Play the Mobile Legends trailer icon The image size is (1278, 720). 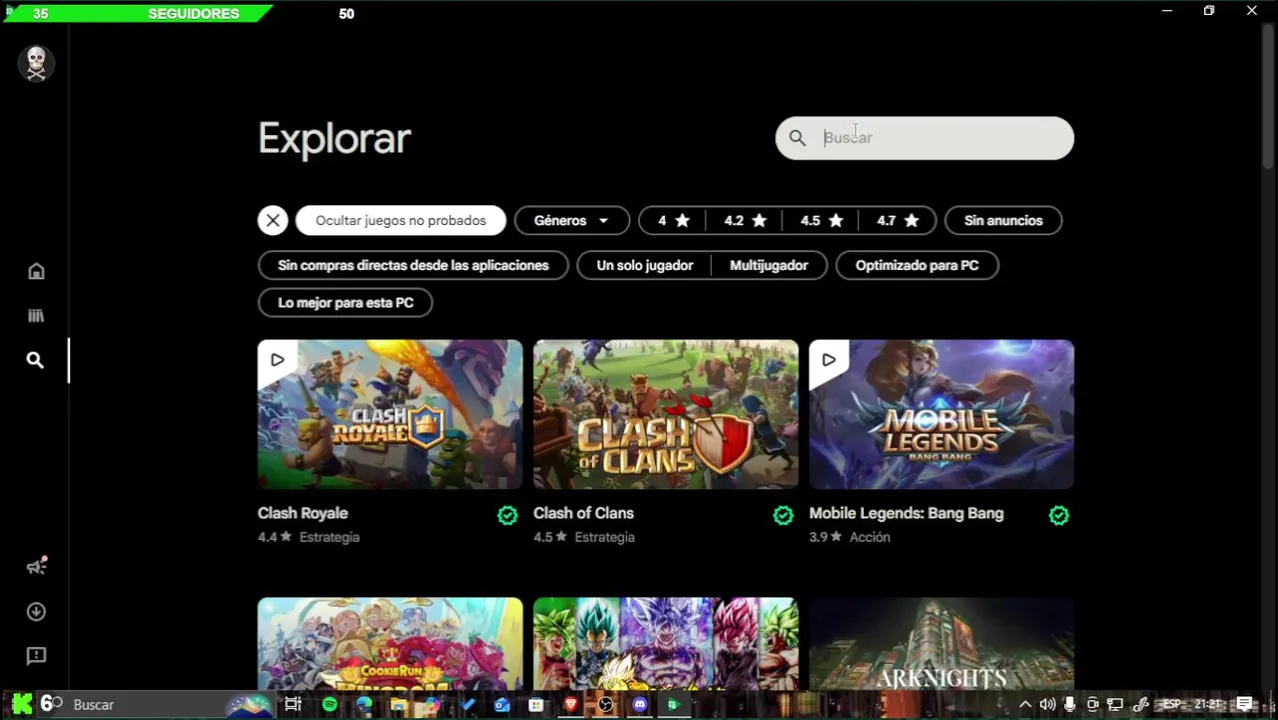point(829,360)
